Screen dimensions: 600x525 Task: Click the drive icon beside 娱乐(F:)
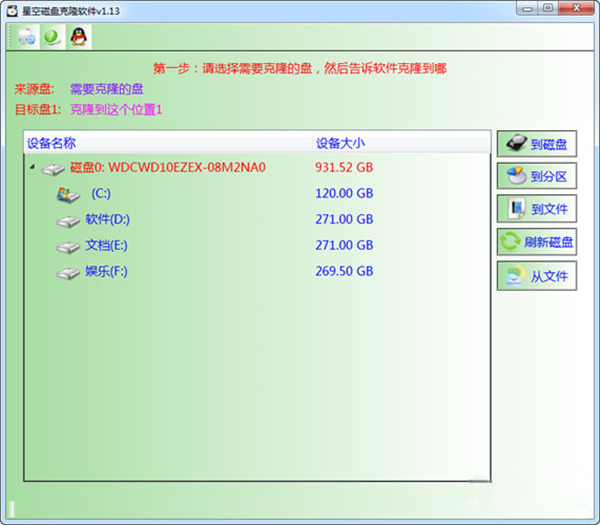click(x=68, y=272)
